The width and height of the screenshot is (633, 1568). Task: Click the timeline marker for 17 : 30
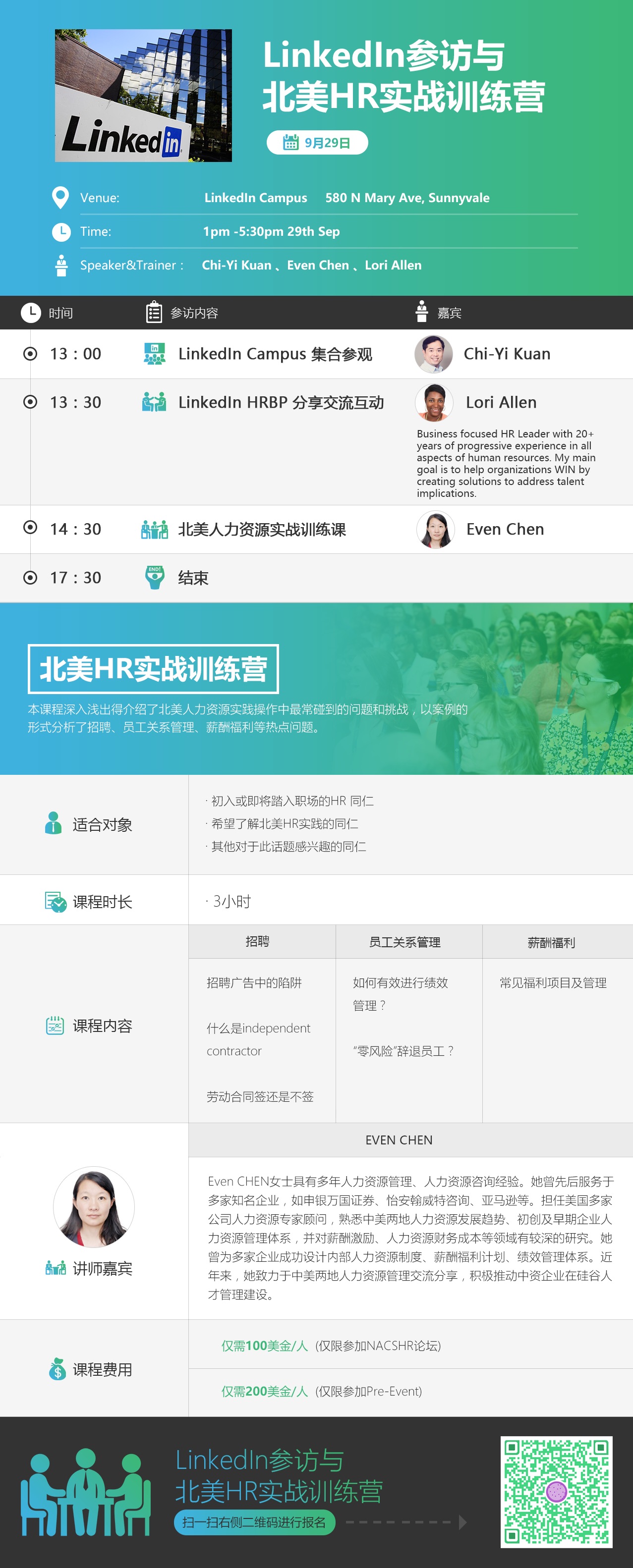(x=30, y=577)
